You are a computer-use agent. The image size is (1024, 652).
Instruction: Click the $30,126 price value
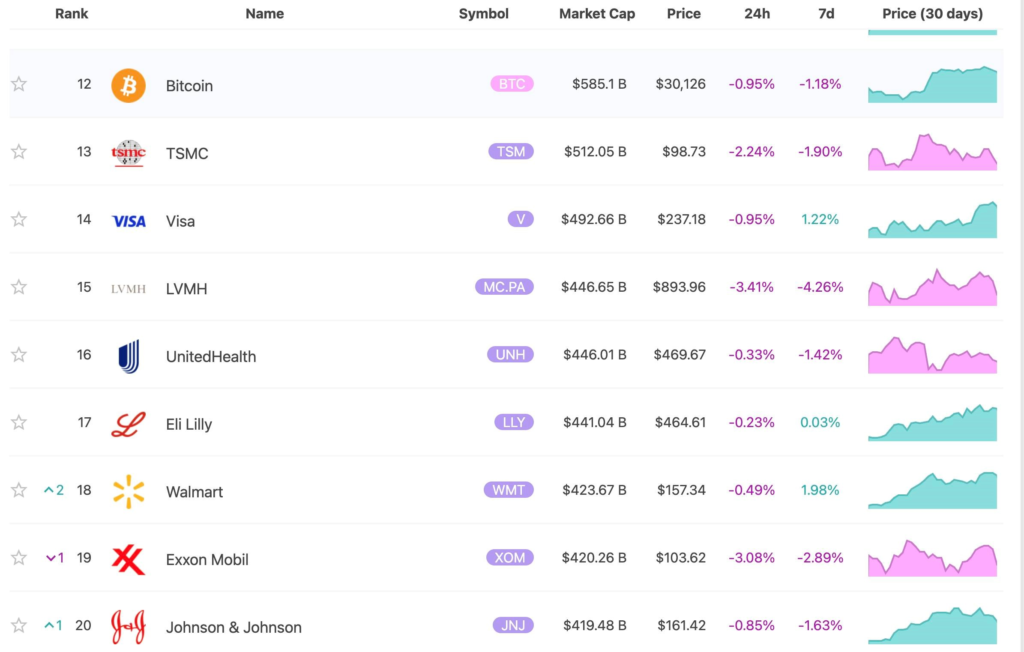coord(680,84)
